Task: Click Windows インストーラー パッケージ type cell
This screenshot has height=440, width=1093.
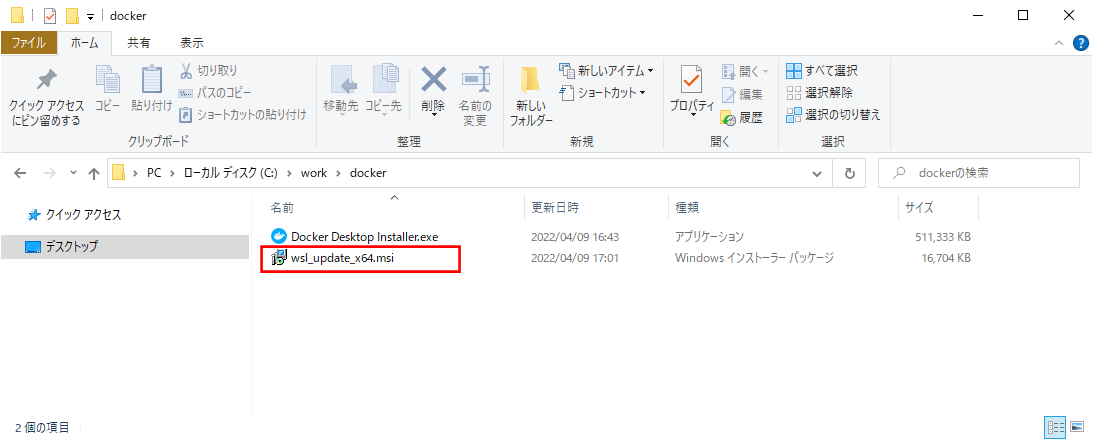Action: pyautogui.click(x=754, y=258)
